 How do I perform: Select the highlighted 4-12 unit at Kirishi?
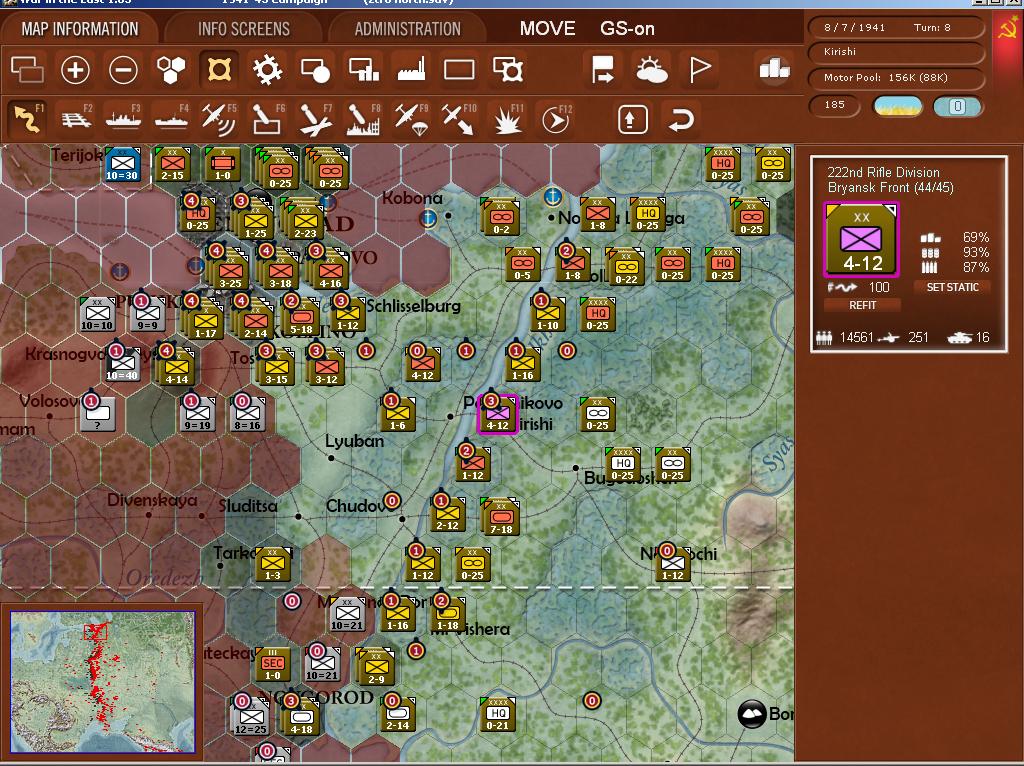pos(498,414)
